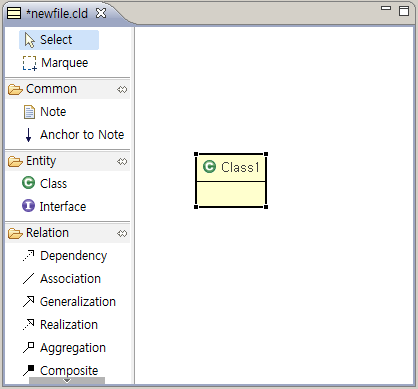Activate the Marquee selection tool
The image size is (418, 389).
pos(55,63)
